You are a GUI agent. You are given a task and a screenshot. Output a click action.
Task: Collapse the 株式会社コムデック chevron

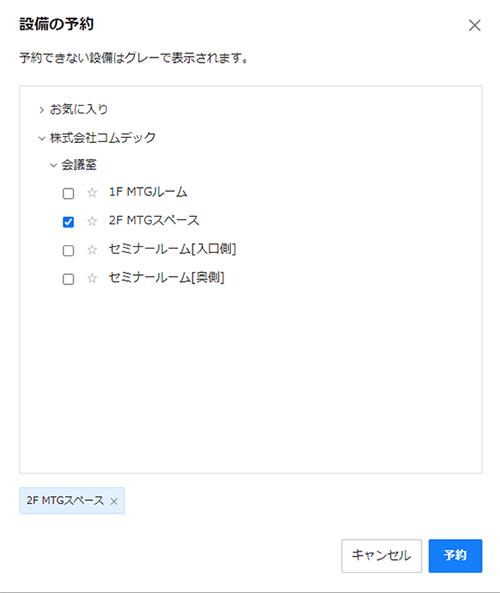(42, 138)
